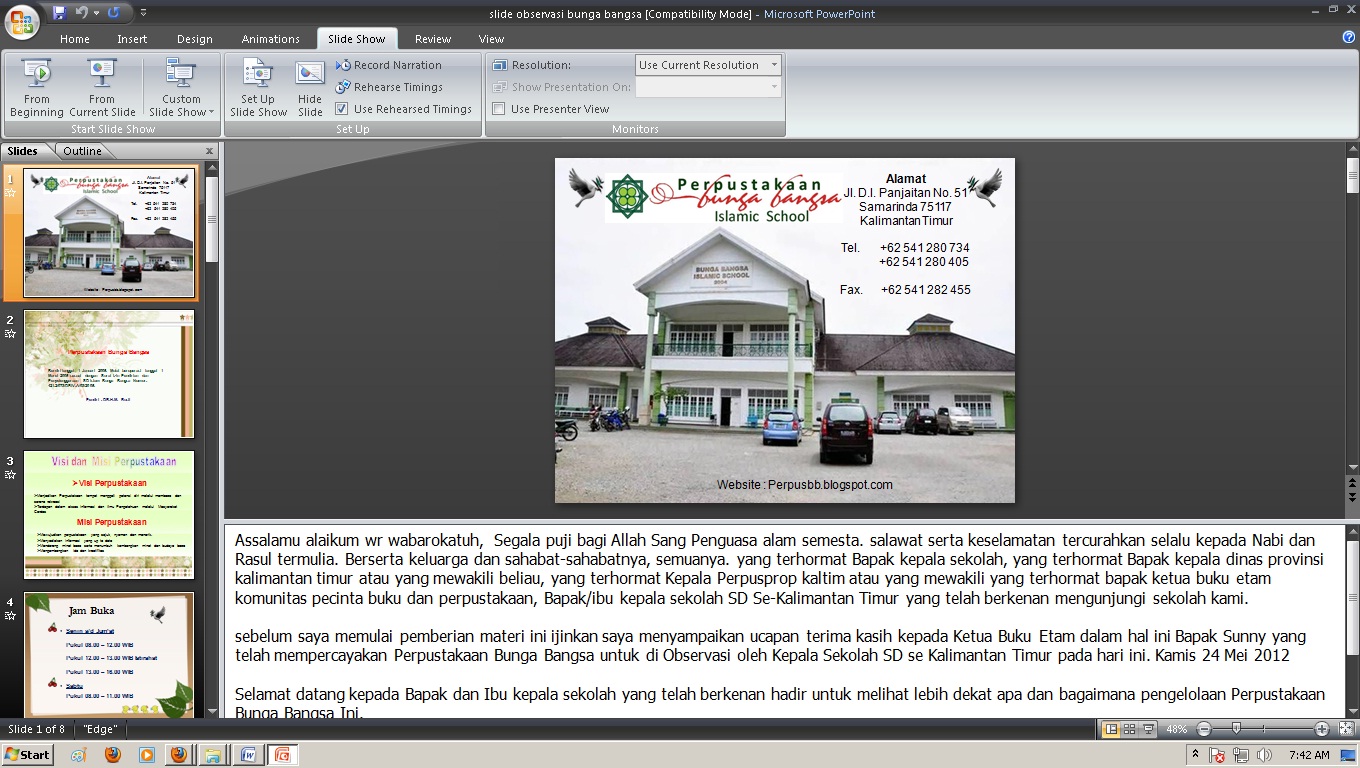Toggle Use Rehearsed Timings checkbox
The width and height of the screenshot is (1360, 768).
pos(342,109)
